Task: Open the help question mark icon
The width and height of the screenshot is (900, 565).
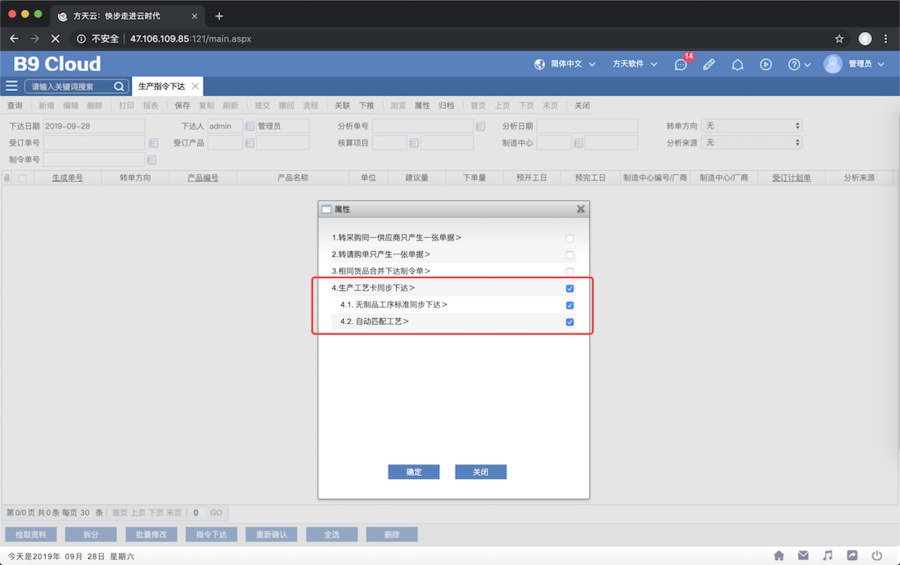Action: [x=794, y=64]
